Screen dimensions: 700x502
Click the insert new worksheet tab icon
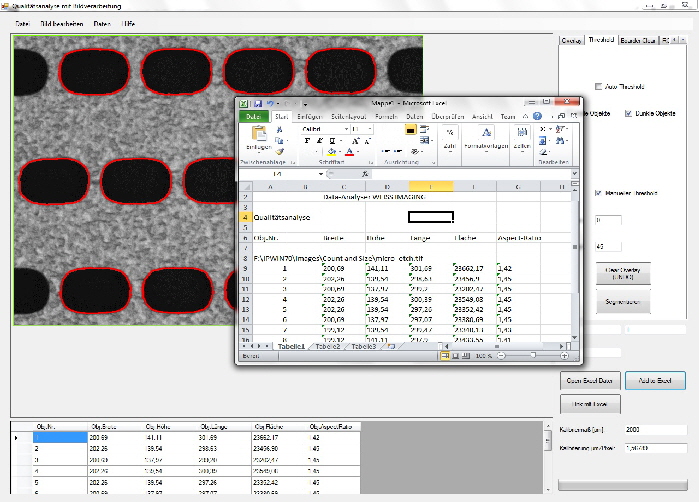click(x=392, y=346)
